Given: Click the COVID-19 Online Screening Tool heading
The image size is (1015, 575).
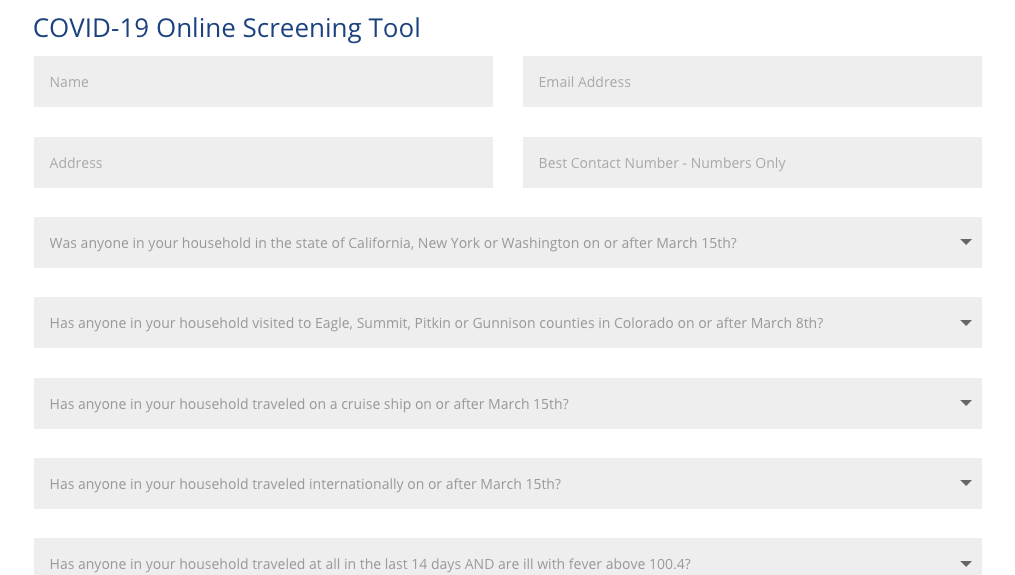Looking at the screenshot, I should coord(227,28).
